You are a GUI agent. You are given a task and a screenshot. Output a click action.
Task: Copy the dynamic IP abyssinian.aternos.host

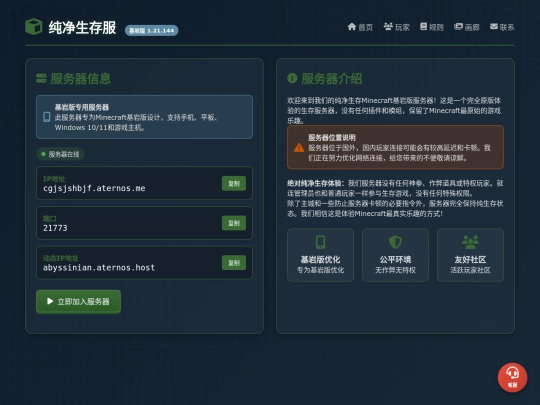[x=234, y=262]
